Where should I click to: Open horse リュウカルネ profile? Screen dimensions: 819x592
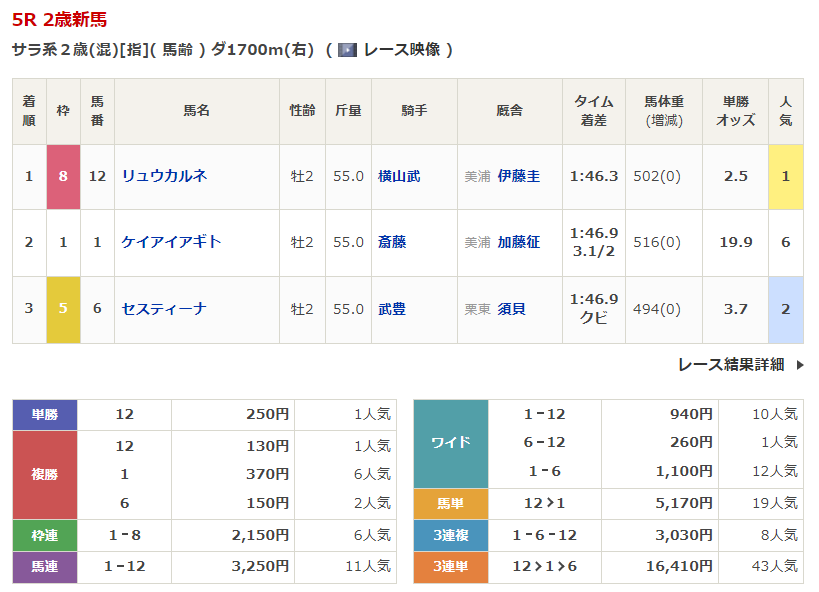165,176
